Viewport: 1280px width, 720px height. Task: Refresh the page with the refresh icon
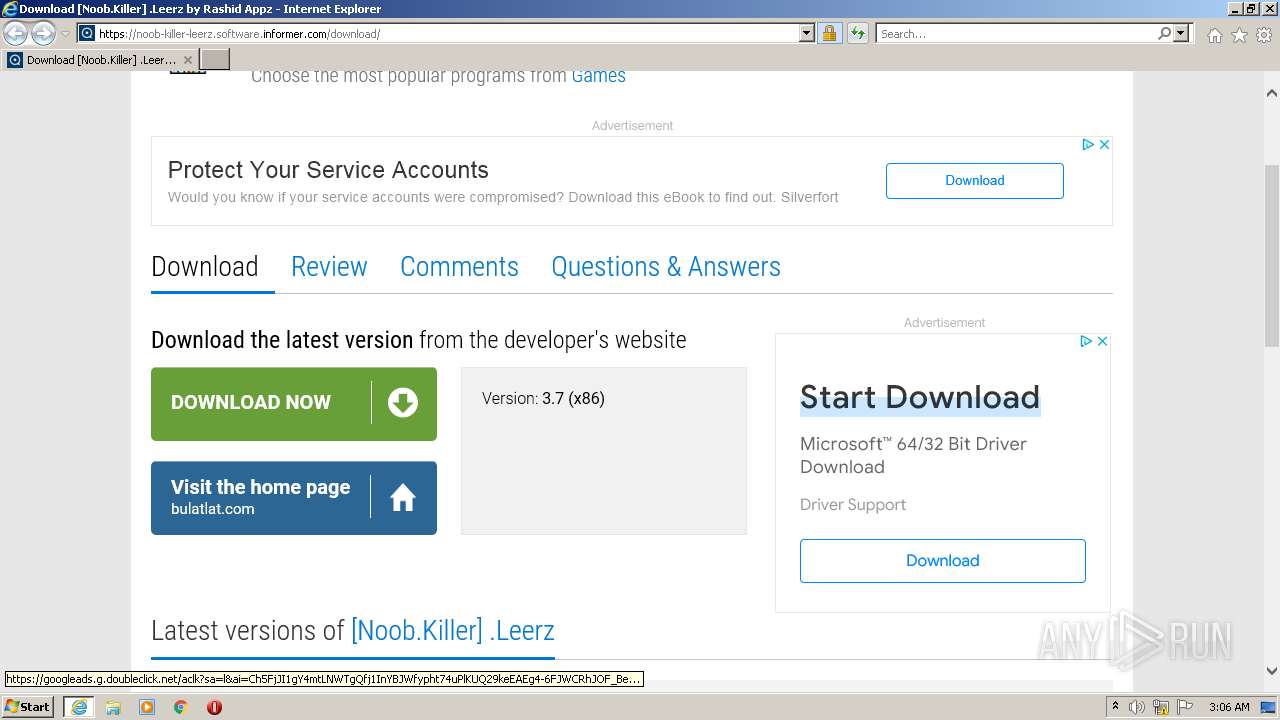[x=858, y=33]
